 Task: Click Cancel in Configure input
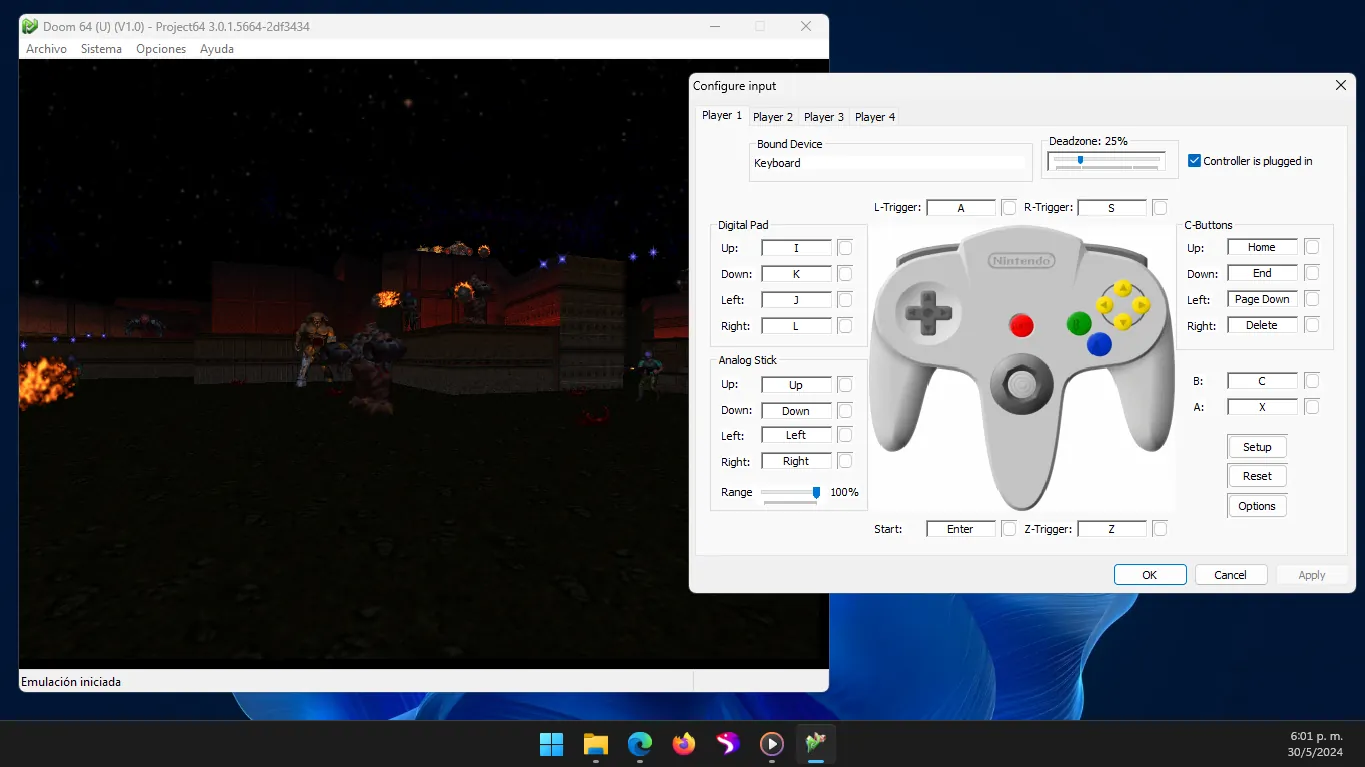[x=1230, y=575]
